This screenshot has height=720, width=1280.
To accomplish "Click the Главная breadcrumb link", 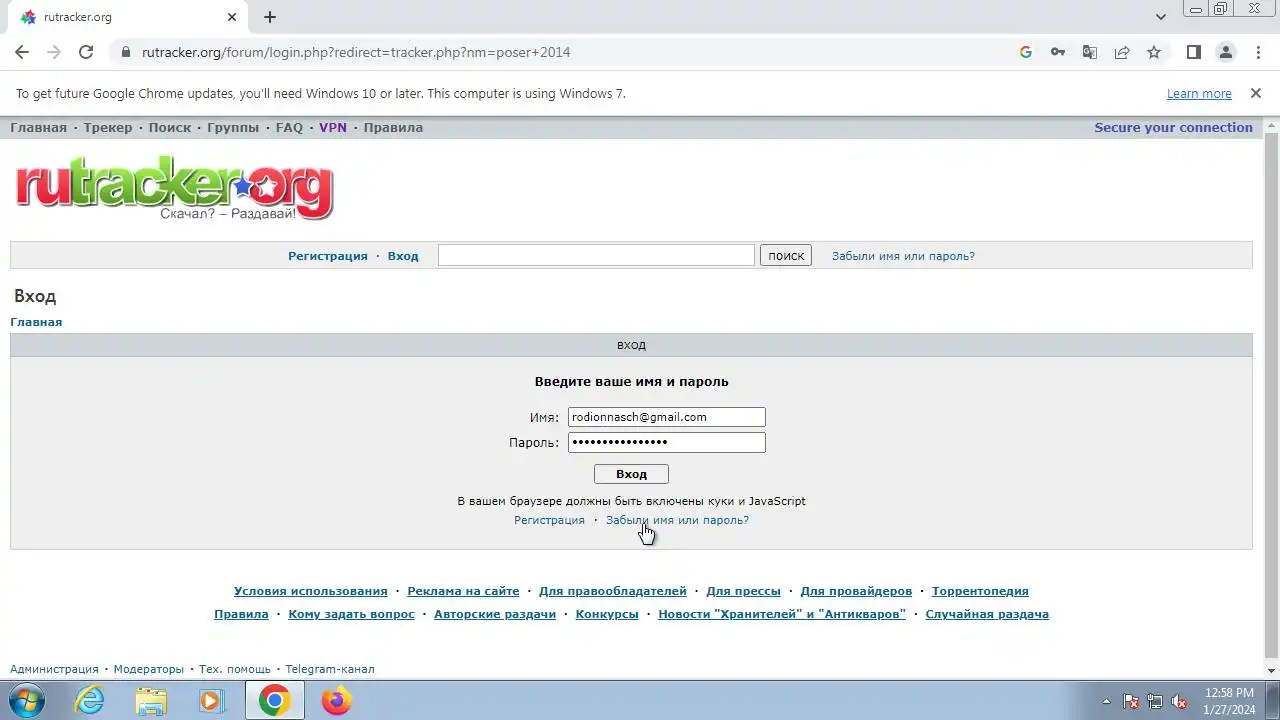I will 36,322.
